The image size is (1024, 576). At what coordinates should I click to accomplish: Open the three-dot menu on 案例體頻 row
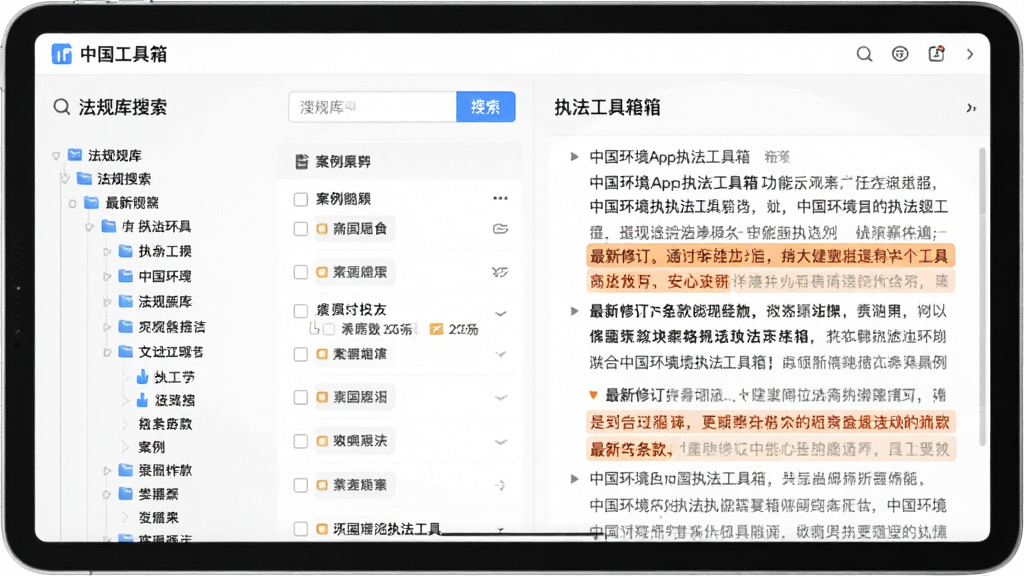pyautogui.click(x=500, y=198)
